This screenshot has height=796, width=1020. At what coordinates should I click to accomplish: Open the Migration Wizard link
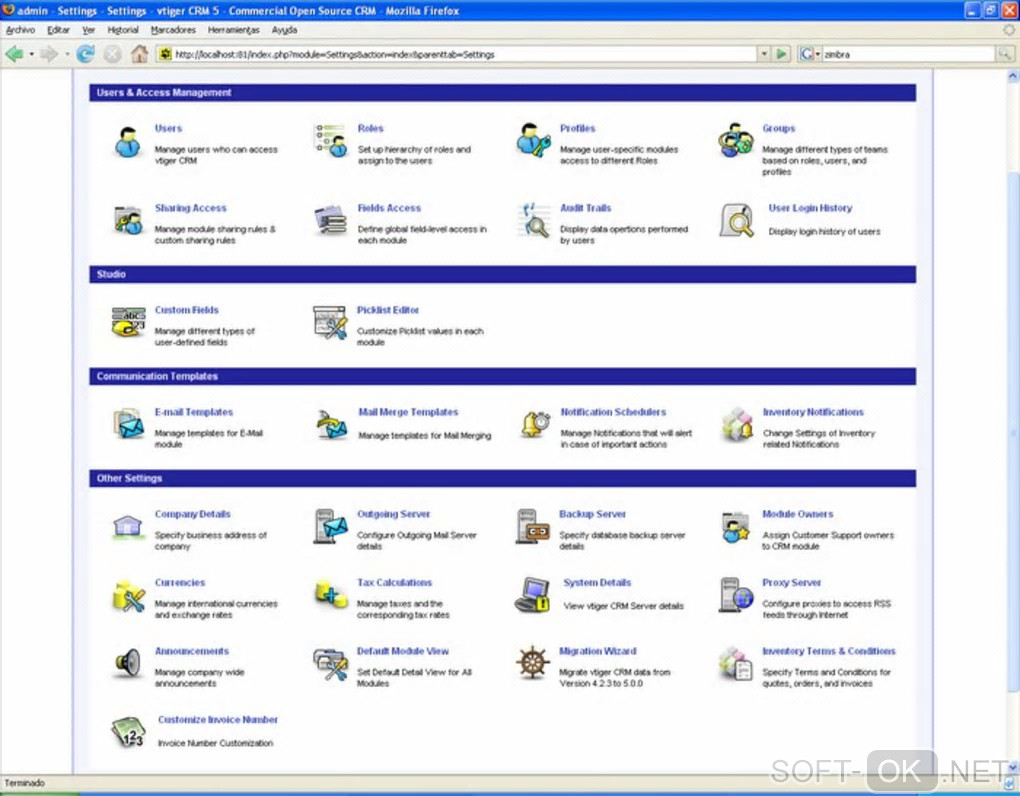click(598, 651)
